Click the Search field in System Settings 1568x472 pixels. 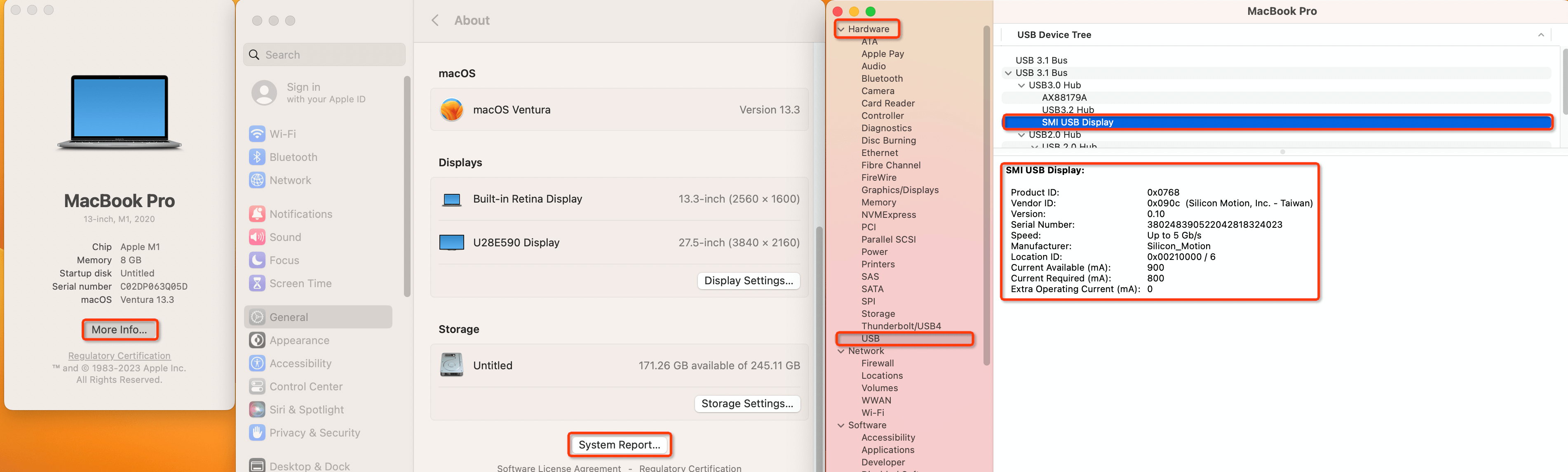click(324, 55)
